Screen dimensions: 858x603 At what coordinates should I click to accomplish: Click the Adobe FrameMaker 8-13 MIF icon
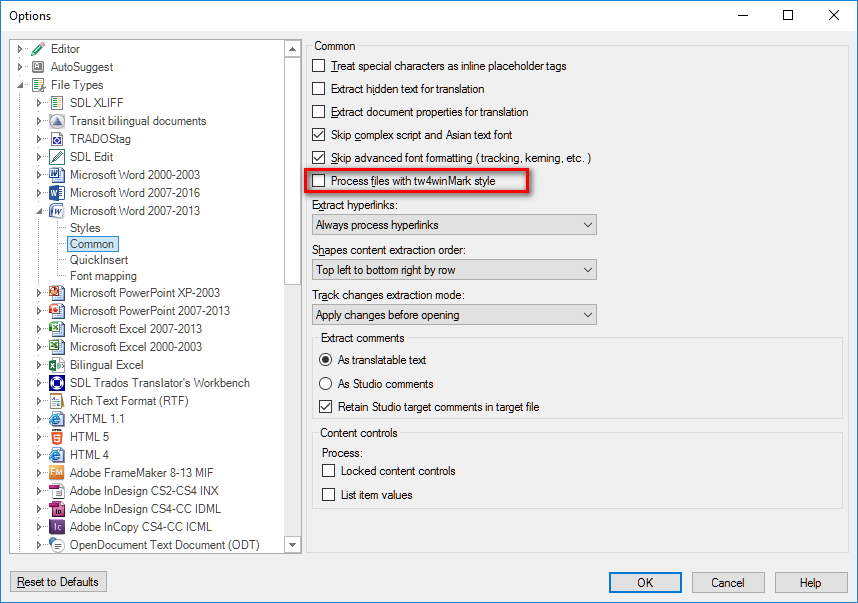pos(57,473)
